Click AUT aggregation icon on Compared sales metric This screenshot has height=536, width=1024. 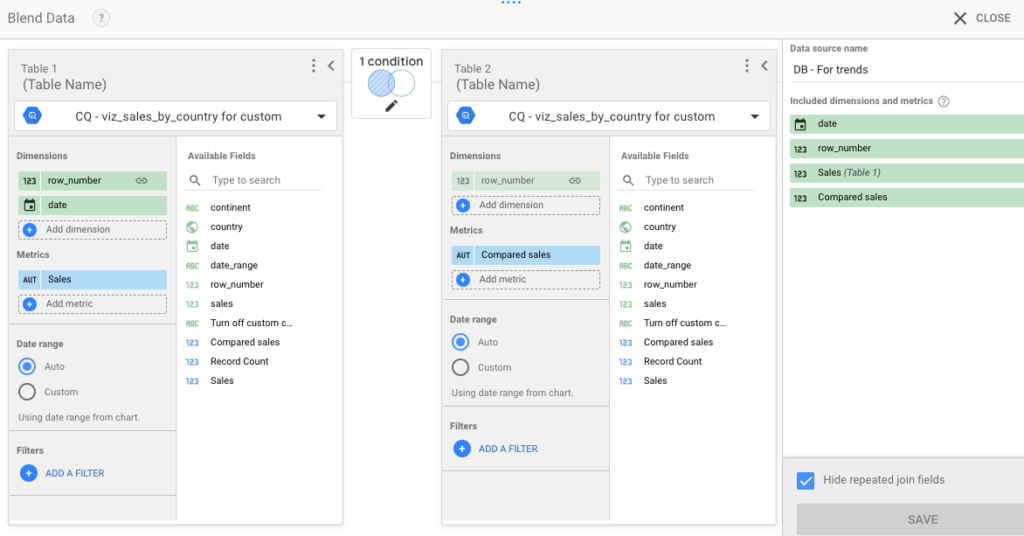click(x=463, y=255)
